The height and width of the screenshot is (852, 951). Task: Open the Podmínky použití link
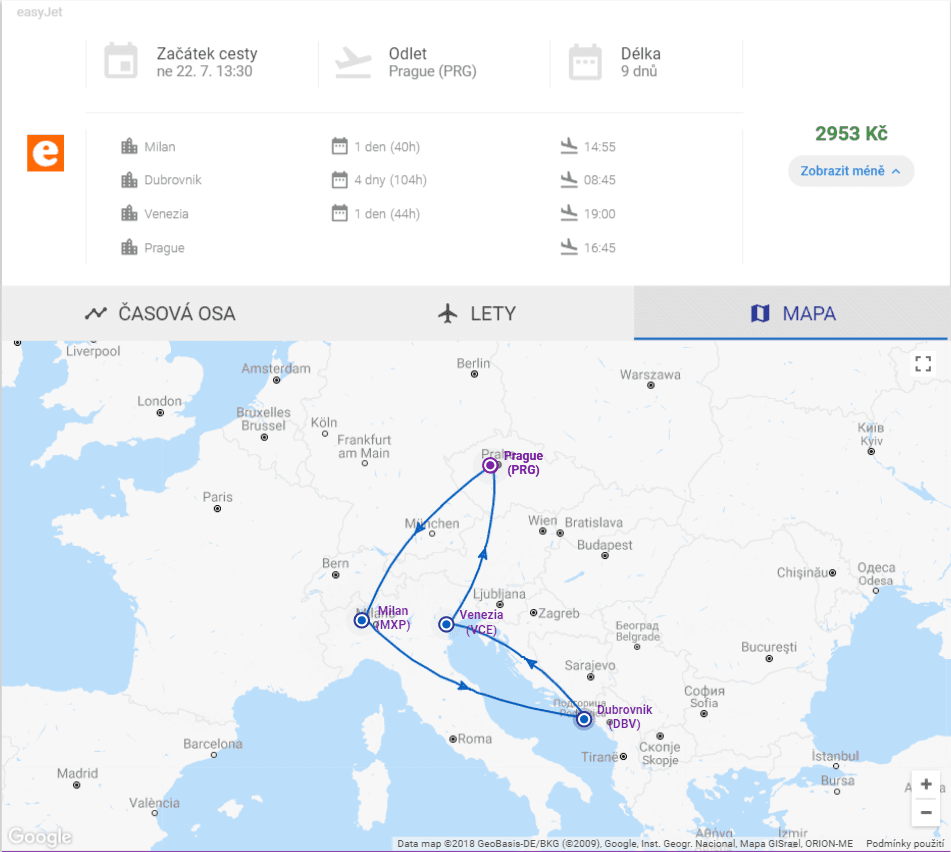tap(904, 844)
